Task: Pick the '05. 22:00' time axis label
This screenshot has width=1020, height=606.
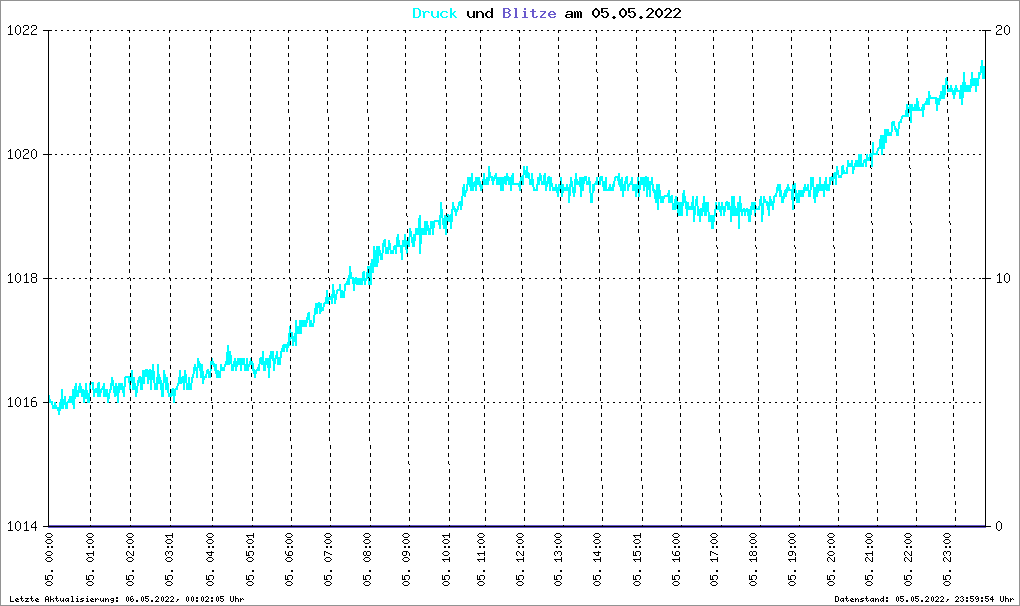Action: pos(909,560)
